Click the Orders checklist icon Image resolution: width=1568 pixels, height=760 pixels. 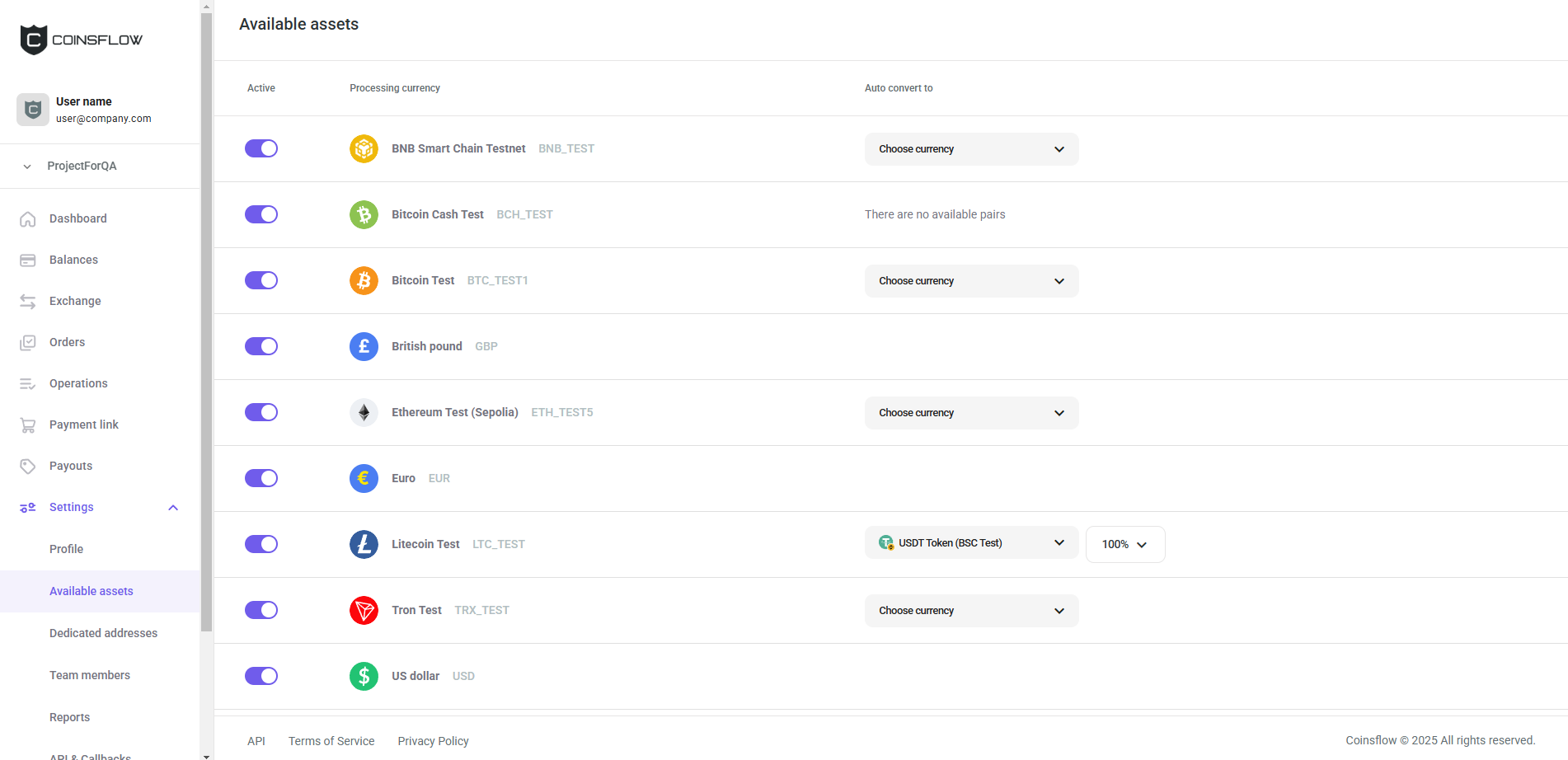coord(28,343)
